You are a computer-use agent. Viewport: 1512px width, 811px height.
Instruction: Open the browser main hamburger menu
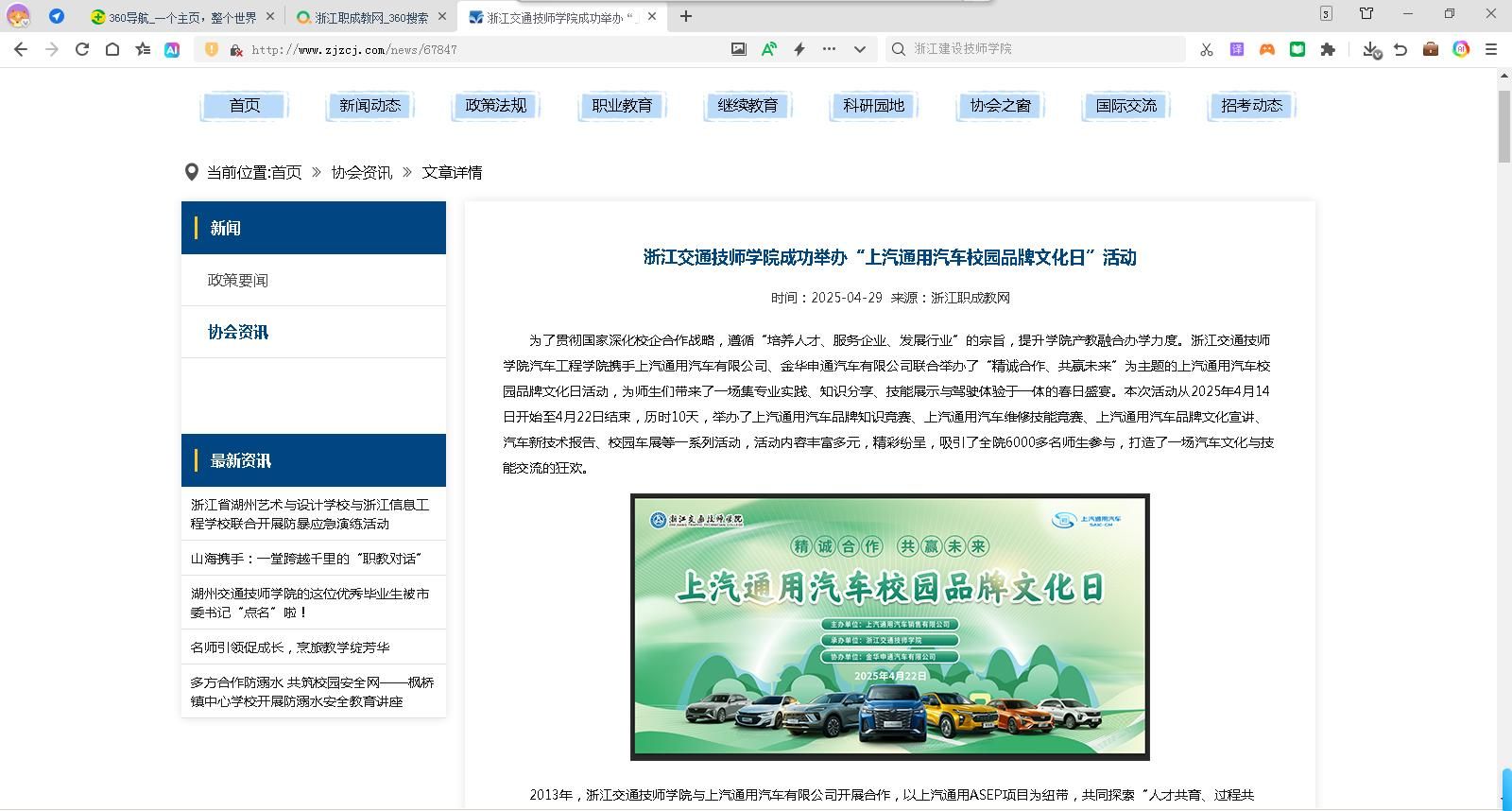(x=1491, y=49)
